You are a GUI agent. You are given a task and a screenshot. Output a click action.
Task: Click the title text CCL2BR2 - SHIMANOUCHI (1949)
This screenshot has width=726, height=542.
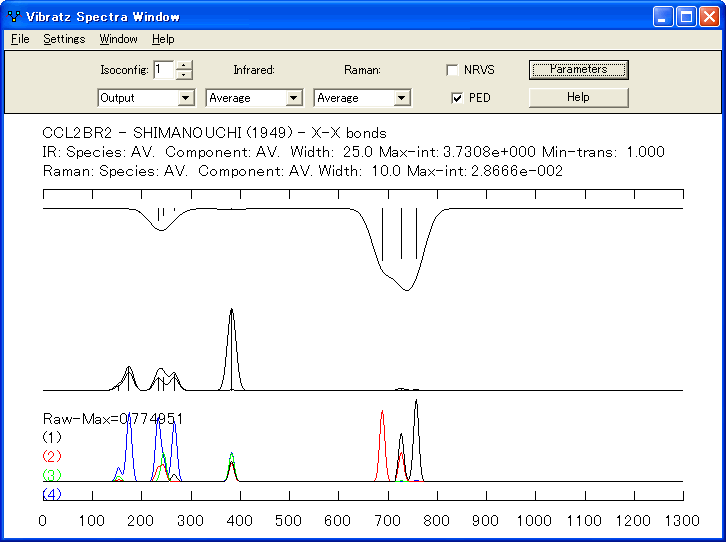[x=168, y=133]
